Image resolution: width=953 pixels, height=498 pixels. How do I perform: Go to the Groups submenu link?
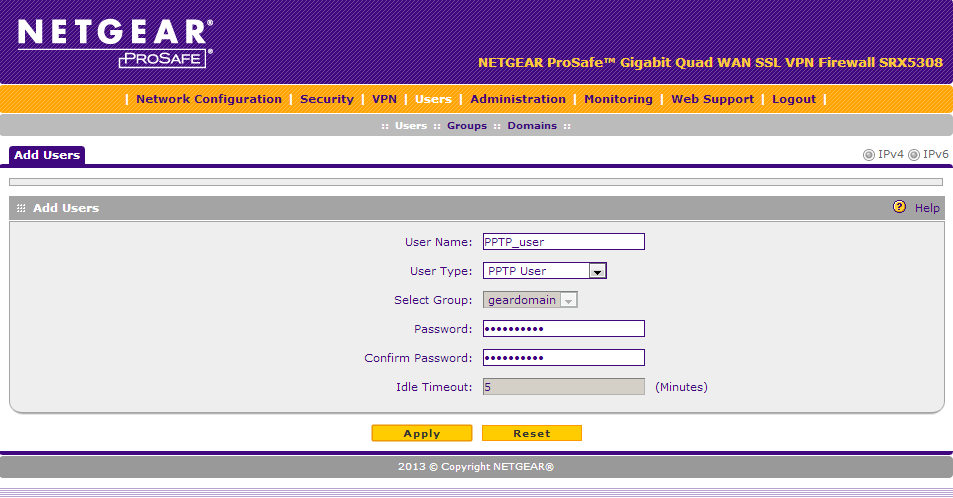coord(467,126)
